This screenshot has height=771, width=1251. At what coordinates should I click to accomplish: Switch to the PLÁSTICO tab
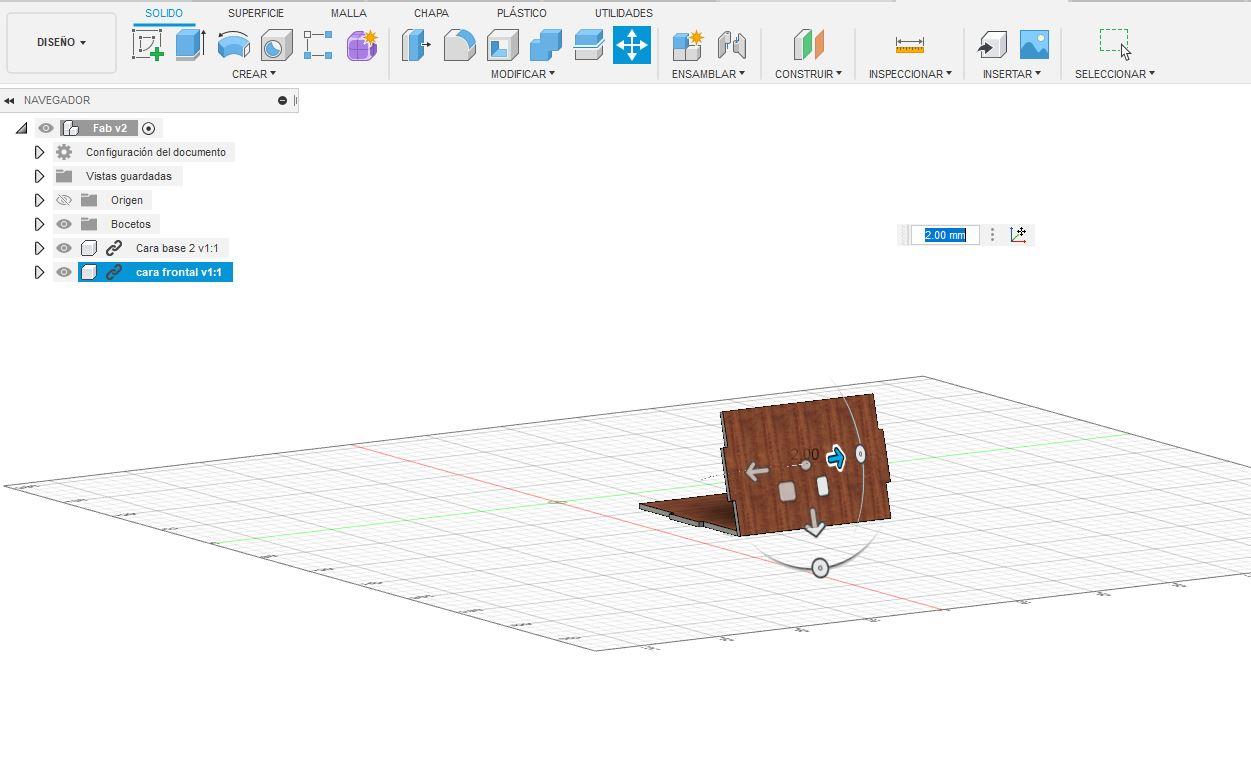point(522,13)
